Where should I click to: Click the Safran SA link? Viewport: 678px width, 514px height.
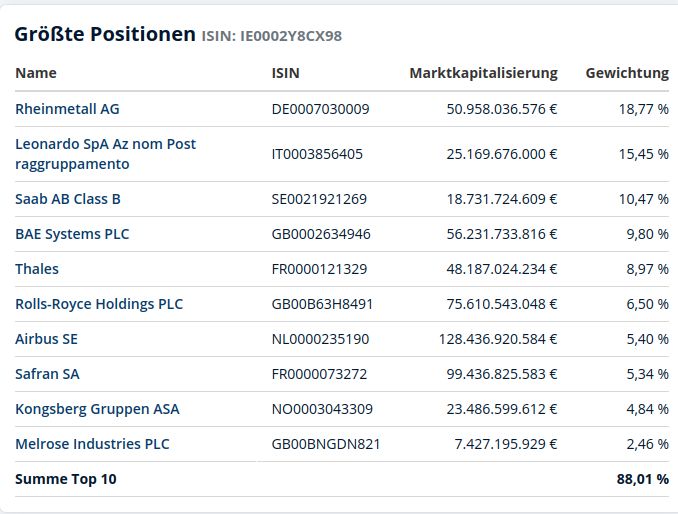tap(47, 374)
